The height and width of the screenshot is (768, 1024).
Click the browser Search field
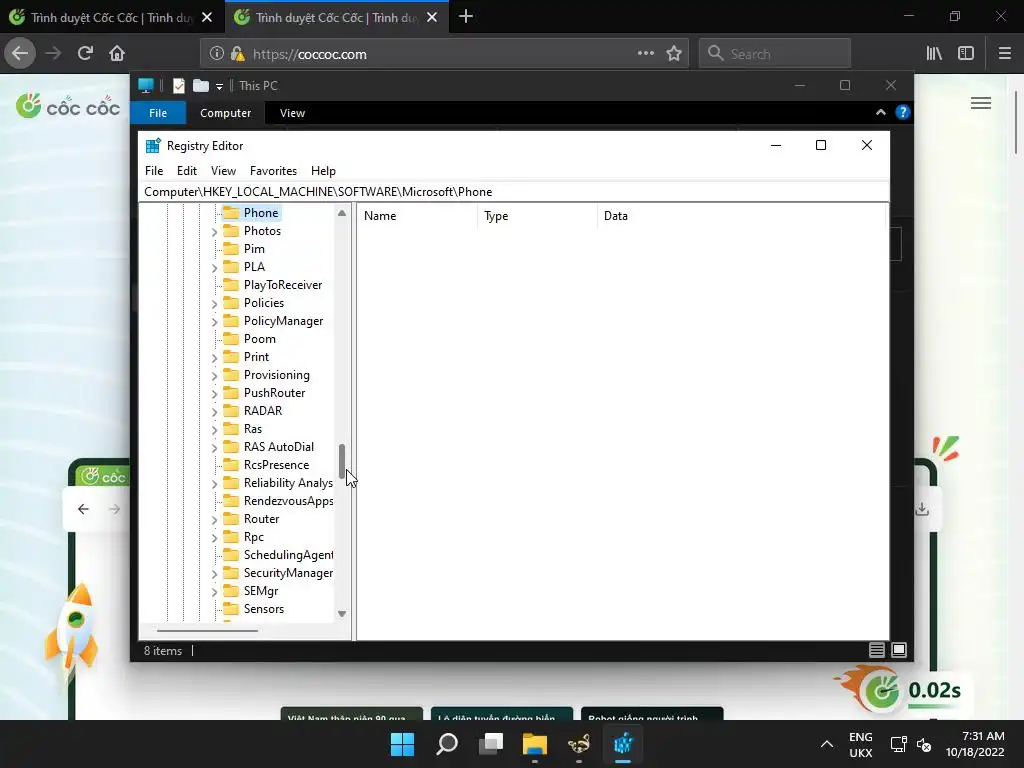[775, 54]
